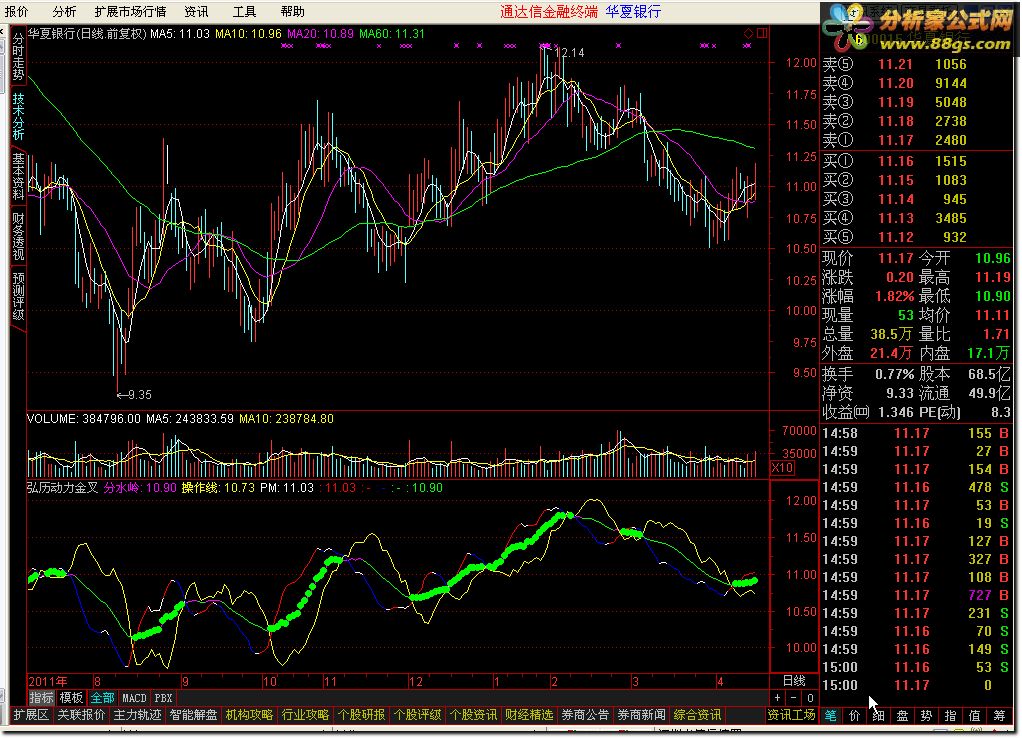Viewport: 1022px width, 738px height.
Task: Click the 关联报价 button
Action: pos(81,715)
